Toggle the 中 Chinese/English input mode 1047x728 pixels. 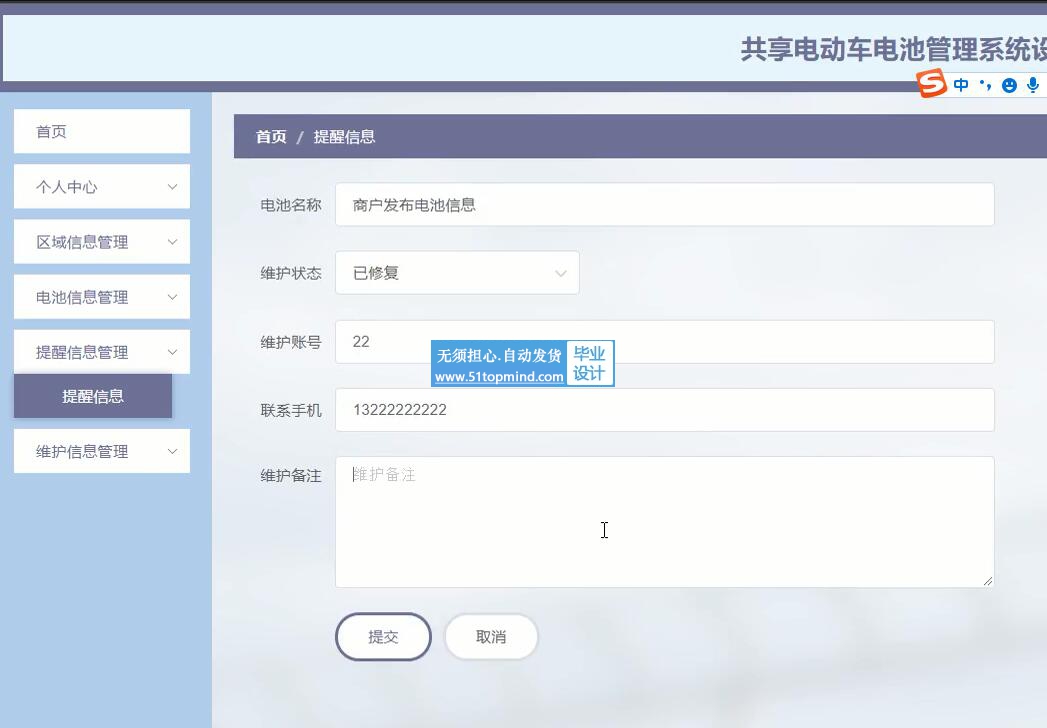pos(961,85)
